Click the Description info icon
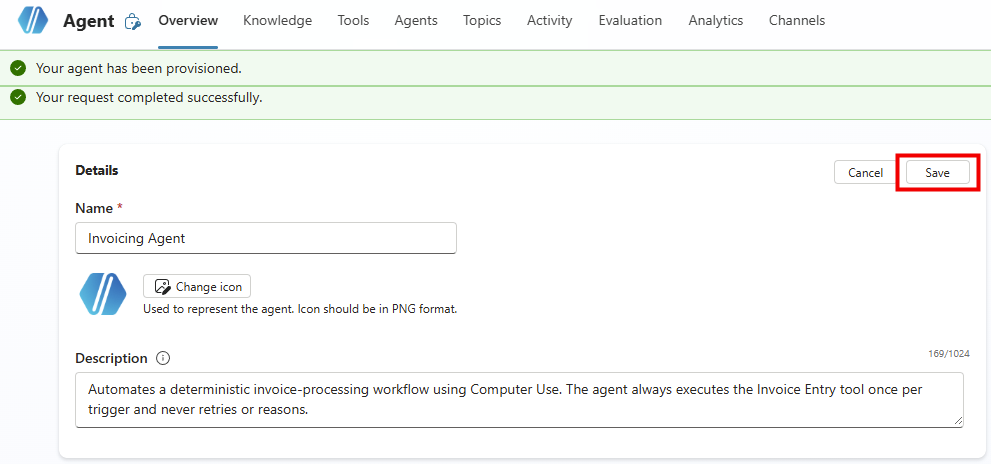 (163, 358)
